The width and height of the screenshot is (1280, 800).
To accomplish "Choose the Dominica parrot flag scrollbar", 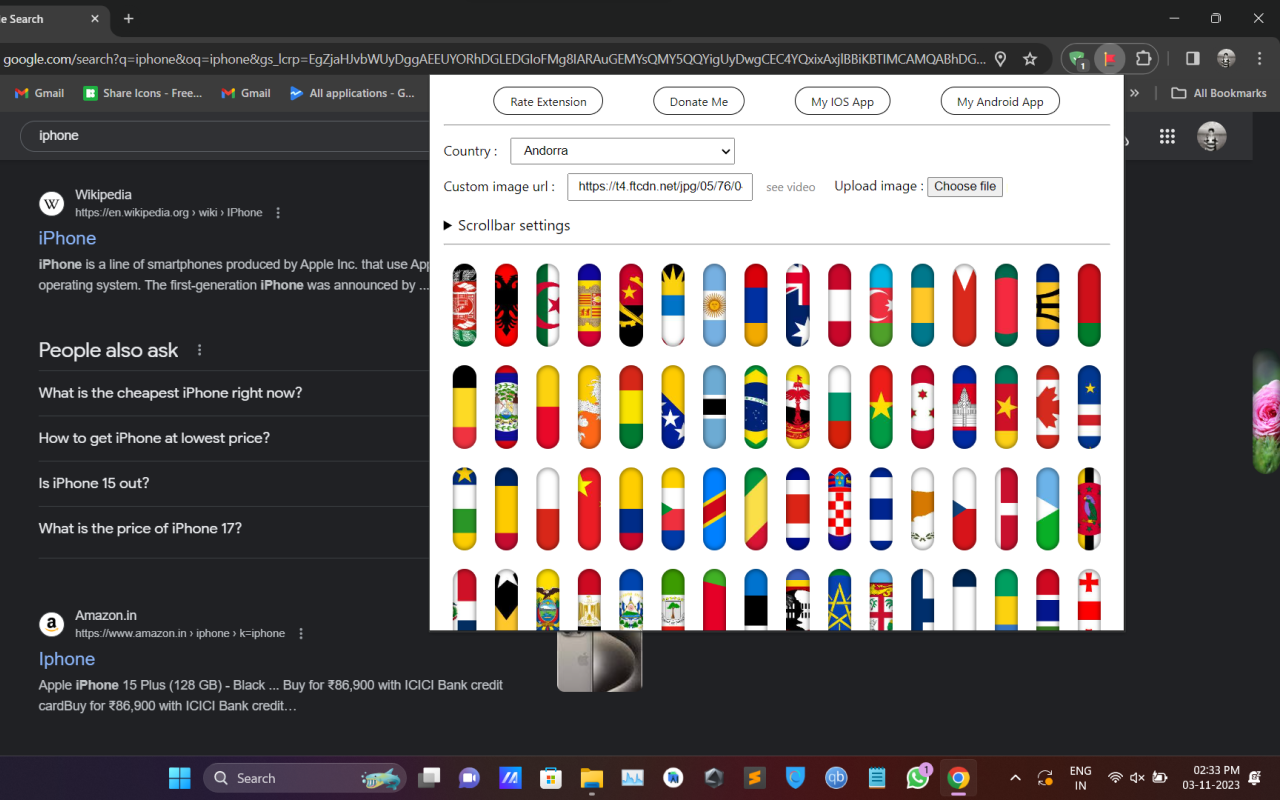I will tap(1089, 509).
